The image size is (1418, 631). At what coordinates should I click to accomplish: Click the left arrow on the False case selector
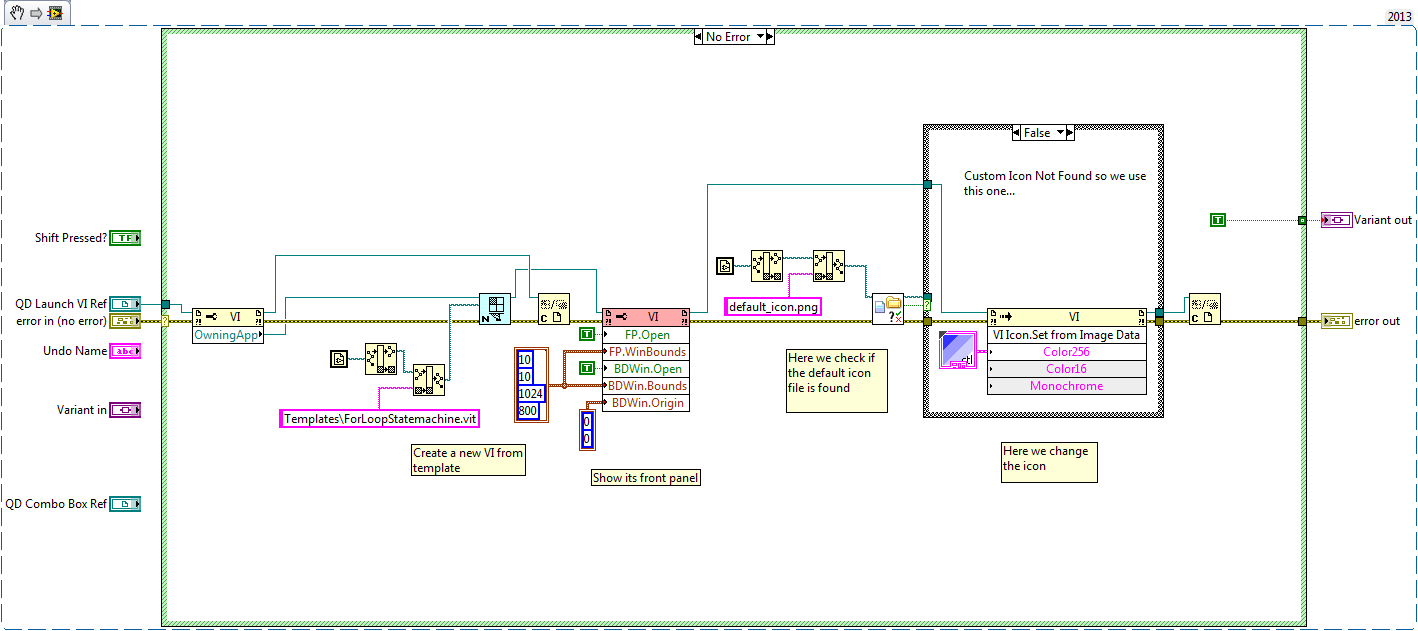pyautogui.click(x=1016, y=132)
